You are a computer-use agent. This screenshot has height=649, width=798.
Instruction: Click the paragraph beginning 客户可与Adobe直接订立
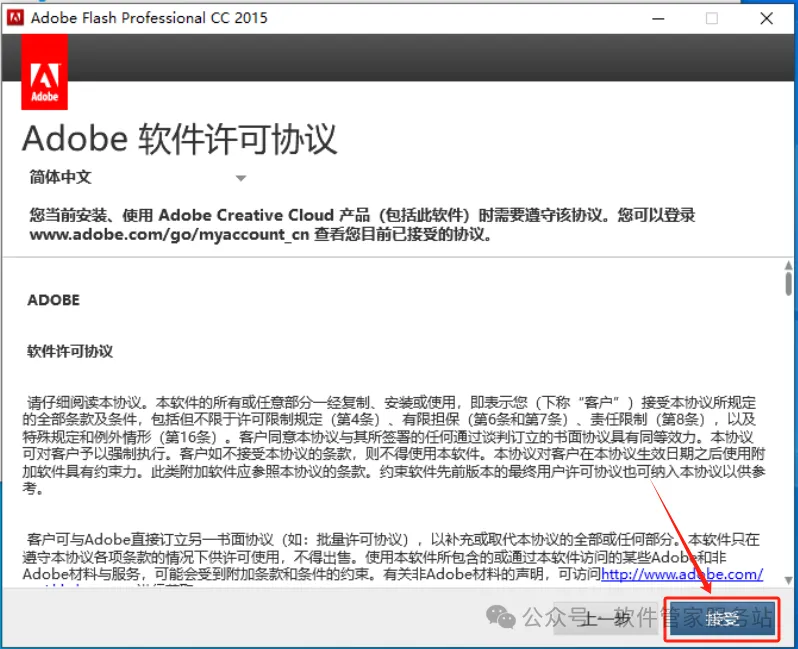point(392,557)
